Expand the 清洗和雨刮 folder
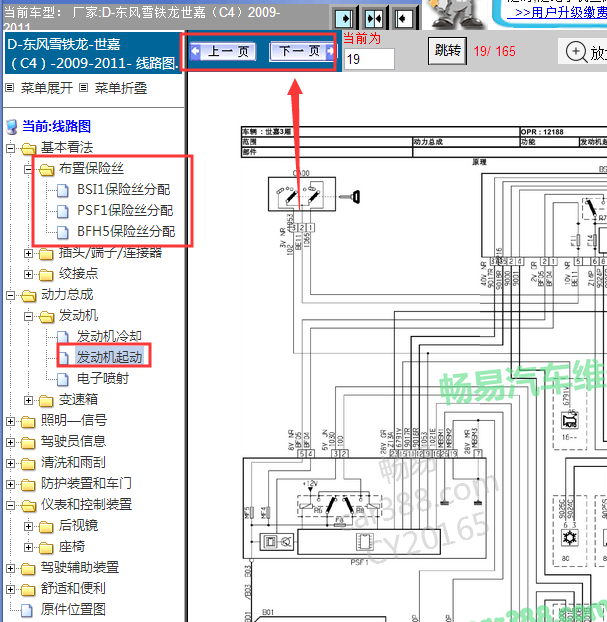This screenshot has height=622, width=607. (10, 463)
